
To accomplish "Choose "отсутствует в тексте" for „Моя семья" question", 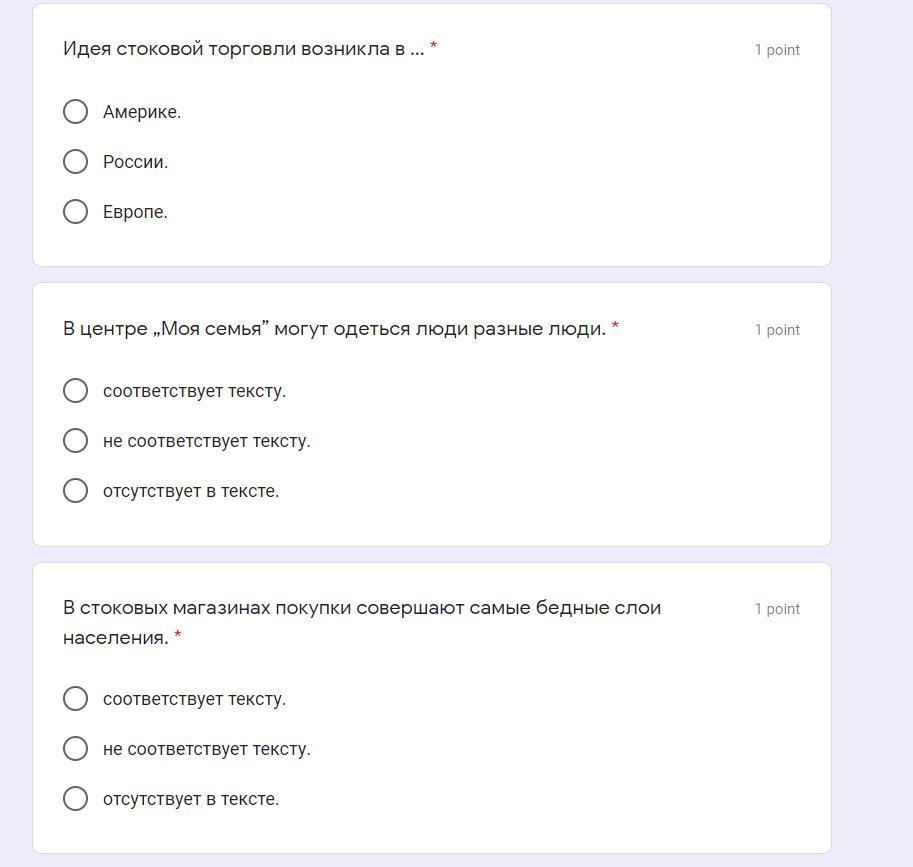I will point(75,490).
